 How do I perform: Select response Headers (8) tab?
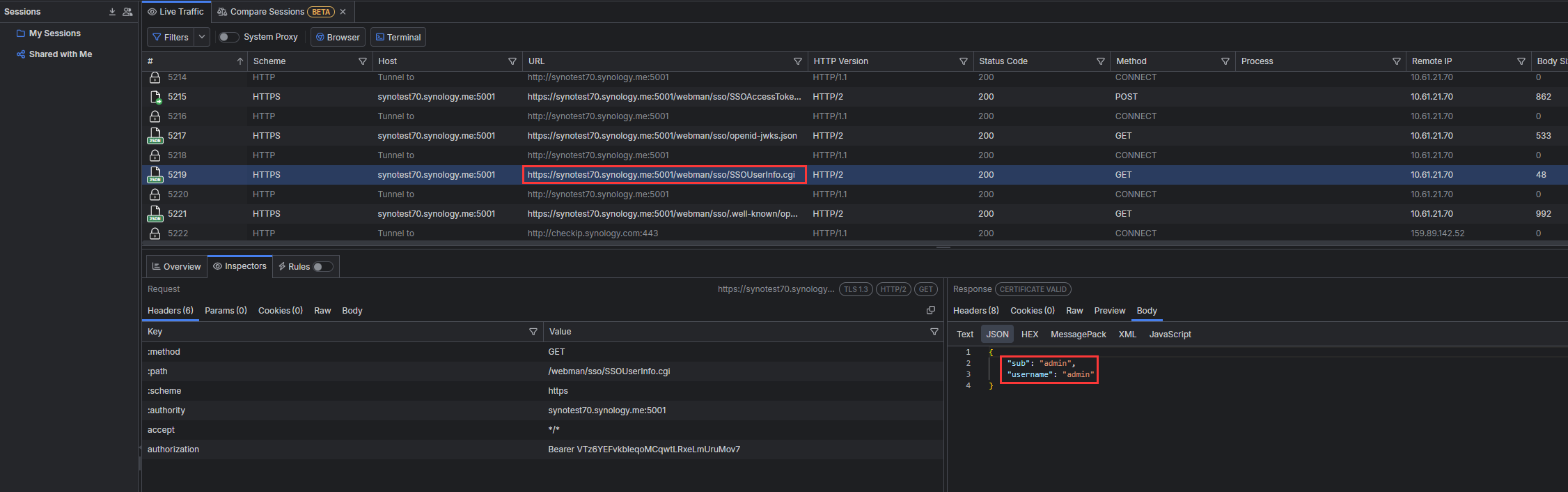[976, 311]
